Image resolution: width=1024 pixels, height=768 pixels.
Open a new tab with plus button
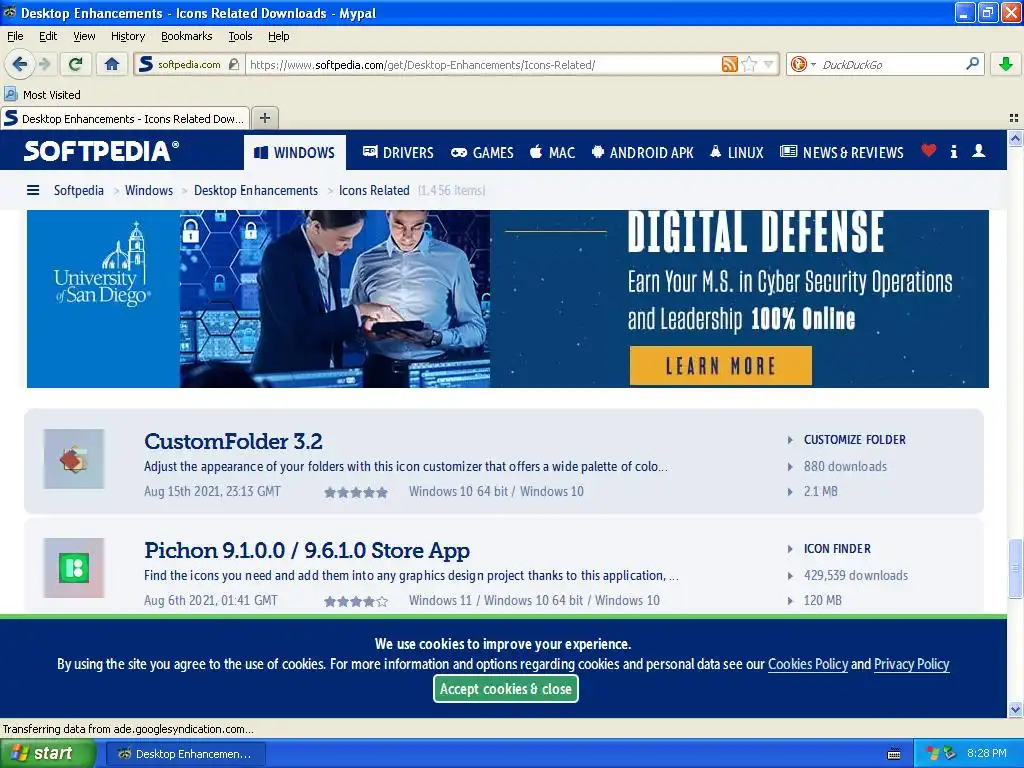[x=264, y=118]
